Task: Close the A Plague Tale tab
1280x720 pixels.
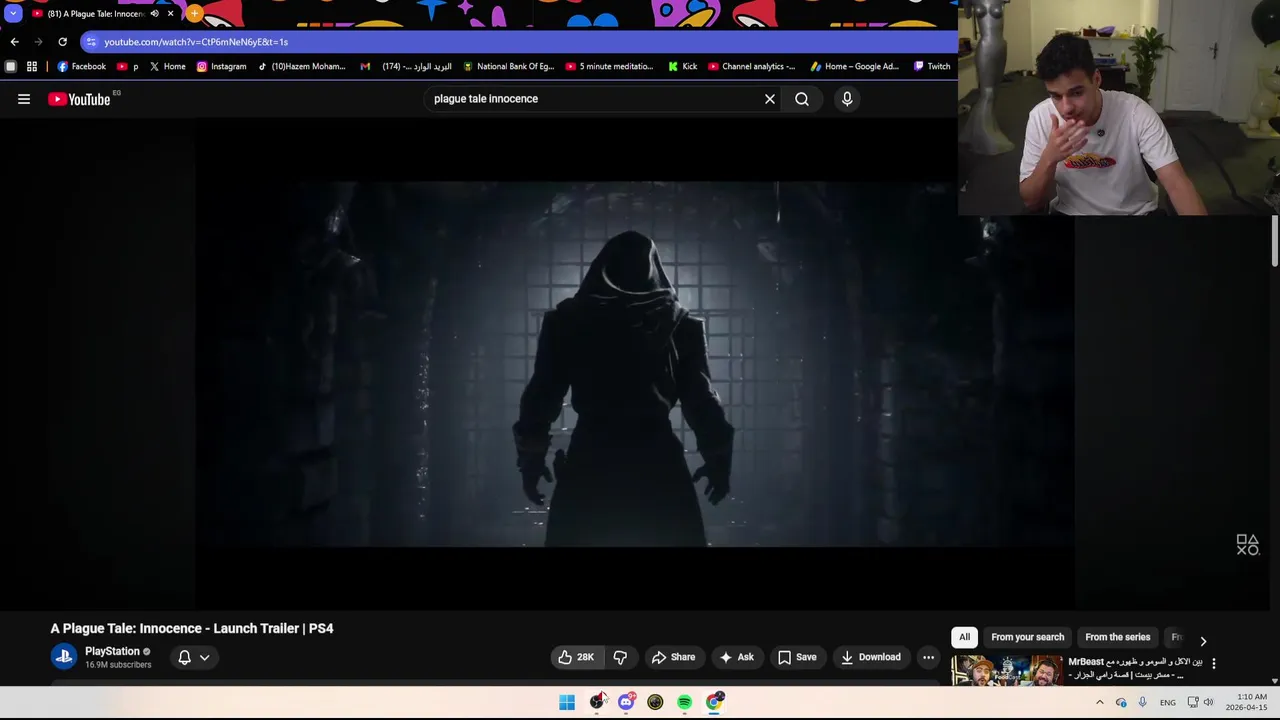Action: 170,14
